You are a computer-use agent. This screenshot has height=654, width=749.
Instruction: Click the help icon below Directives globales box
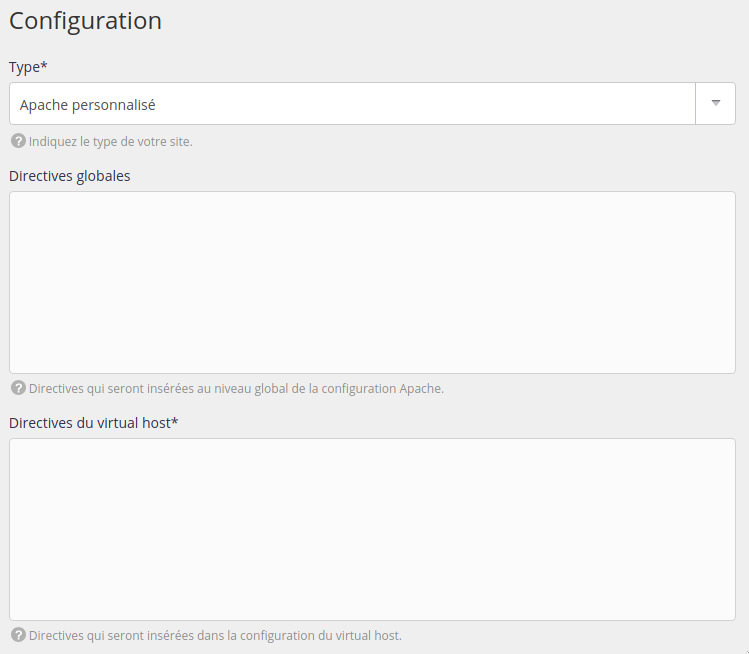(x=18, y=388)
